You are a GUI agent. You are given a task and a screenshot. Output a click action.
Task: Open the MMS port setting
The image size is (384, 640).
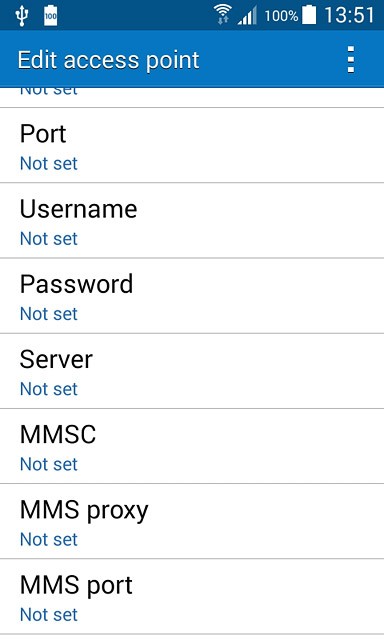click(192, 596)
